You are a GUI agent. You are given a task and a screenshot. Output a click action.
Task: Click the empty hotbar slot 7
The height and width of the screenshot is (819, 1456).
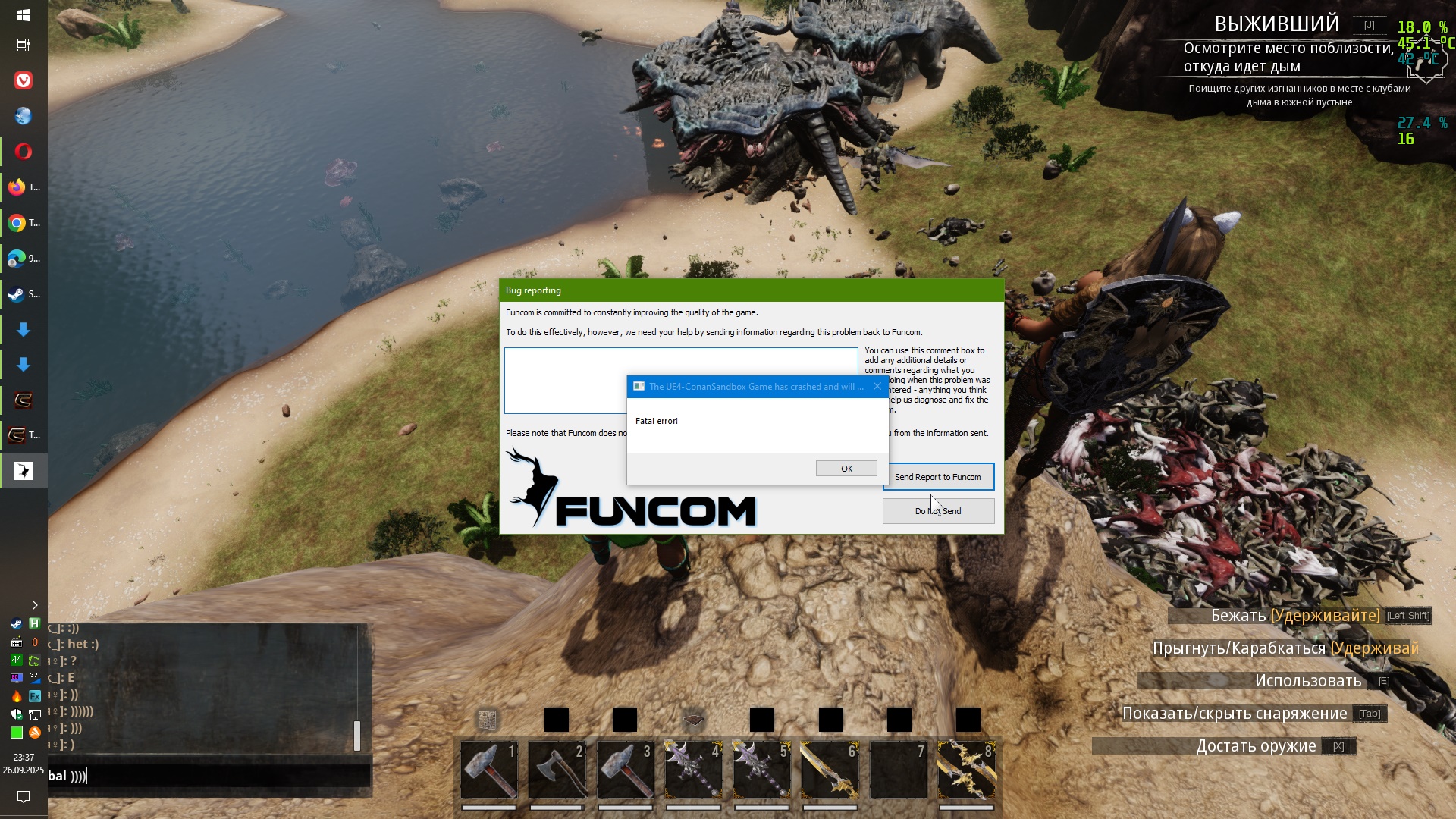[x=899, y=770]
